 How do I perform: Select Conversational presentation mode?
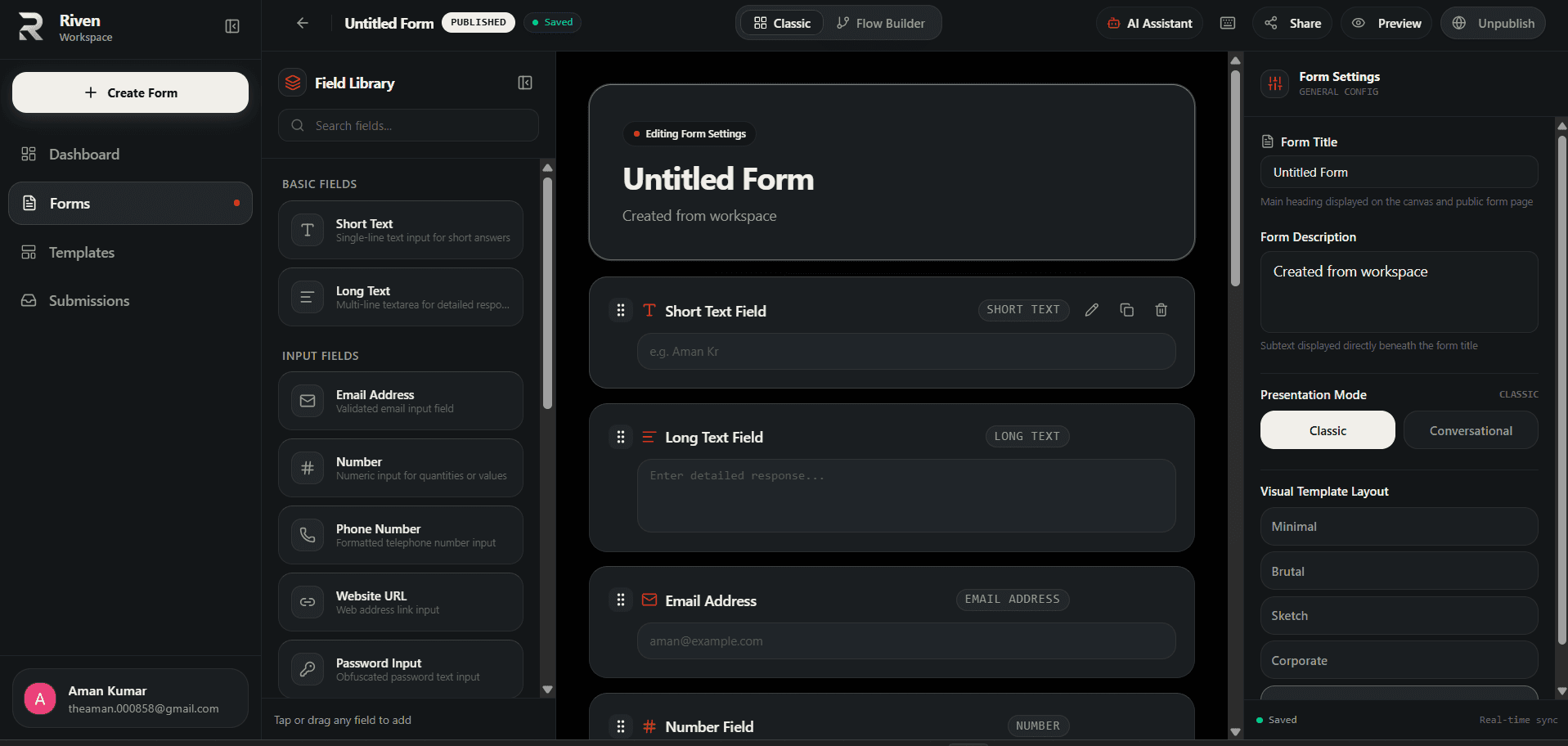1471,430
